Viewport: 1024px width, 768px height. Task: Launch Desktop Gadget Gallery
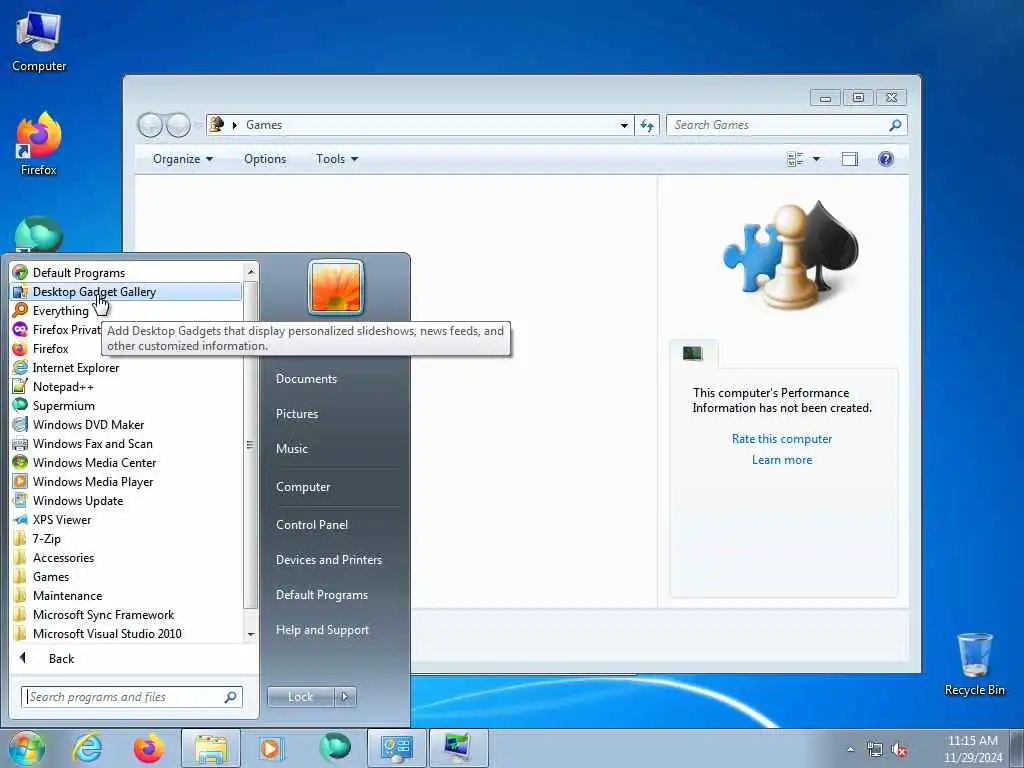126,291
